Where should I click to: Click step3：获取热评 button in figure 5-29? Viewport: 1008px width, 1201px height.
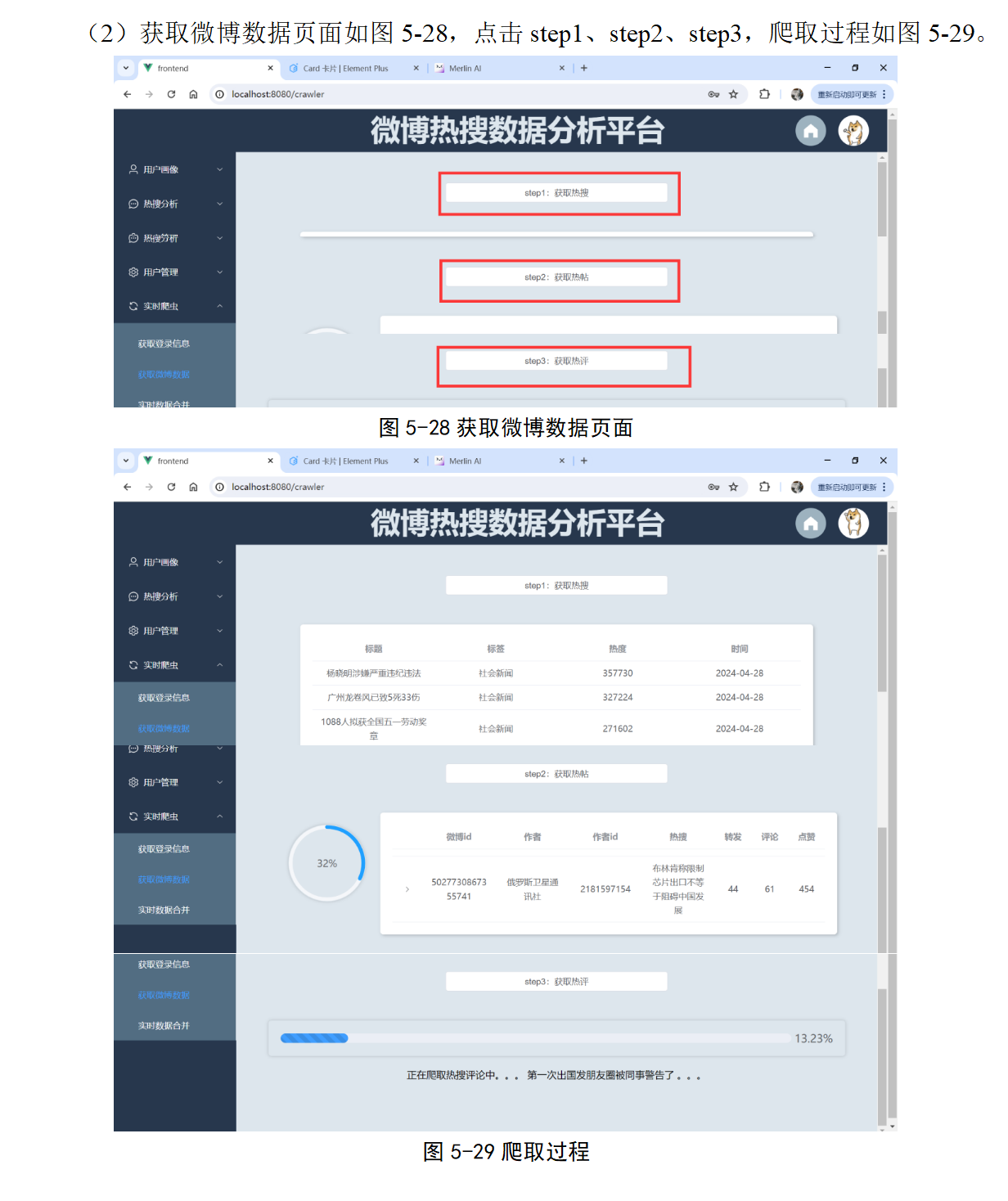556,982
